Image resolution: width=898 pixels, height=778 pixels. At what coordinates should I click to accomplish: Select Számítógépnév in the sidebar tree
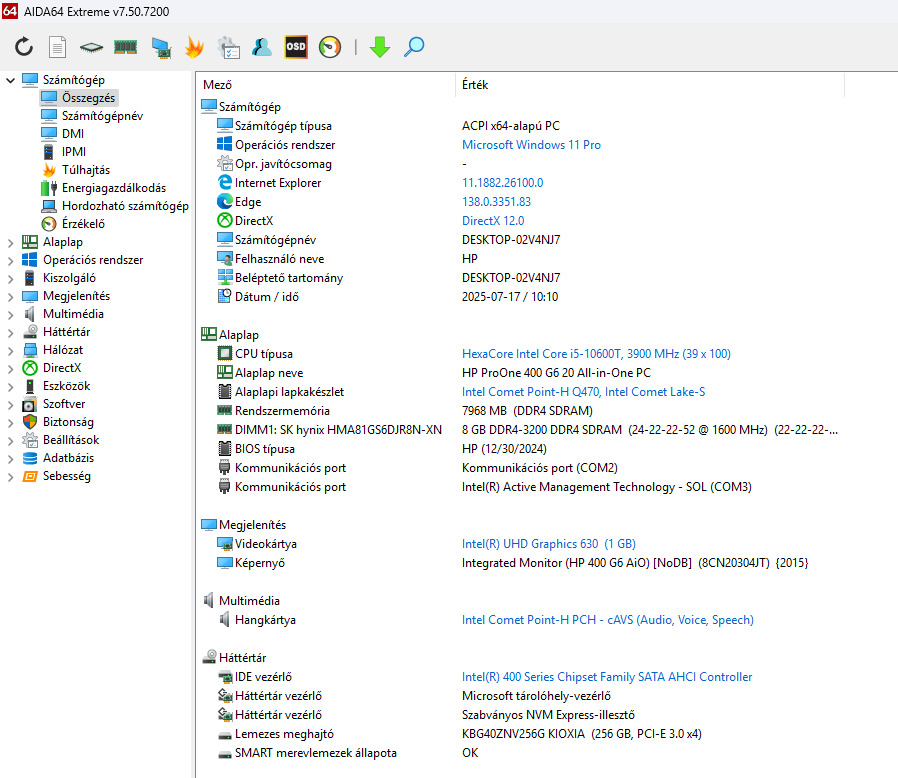102,116
